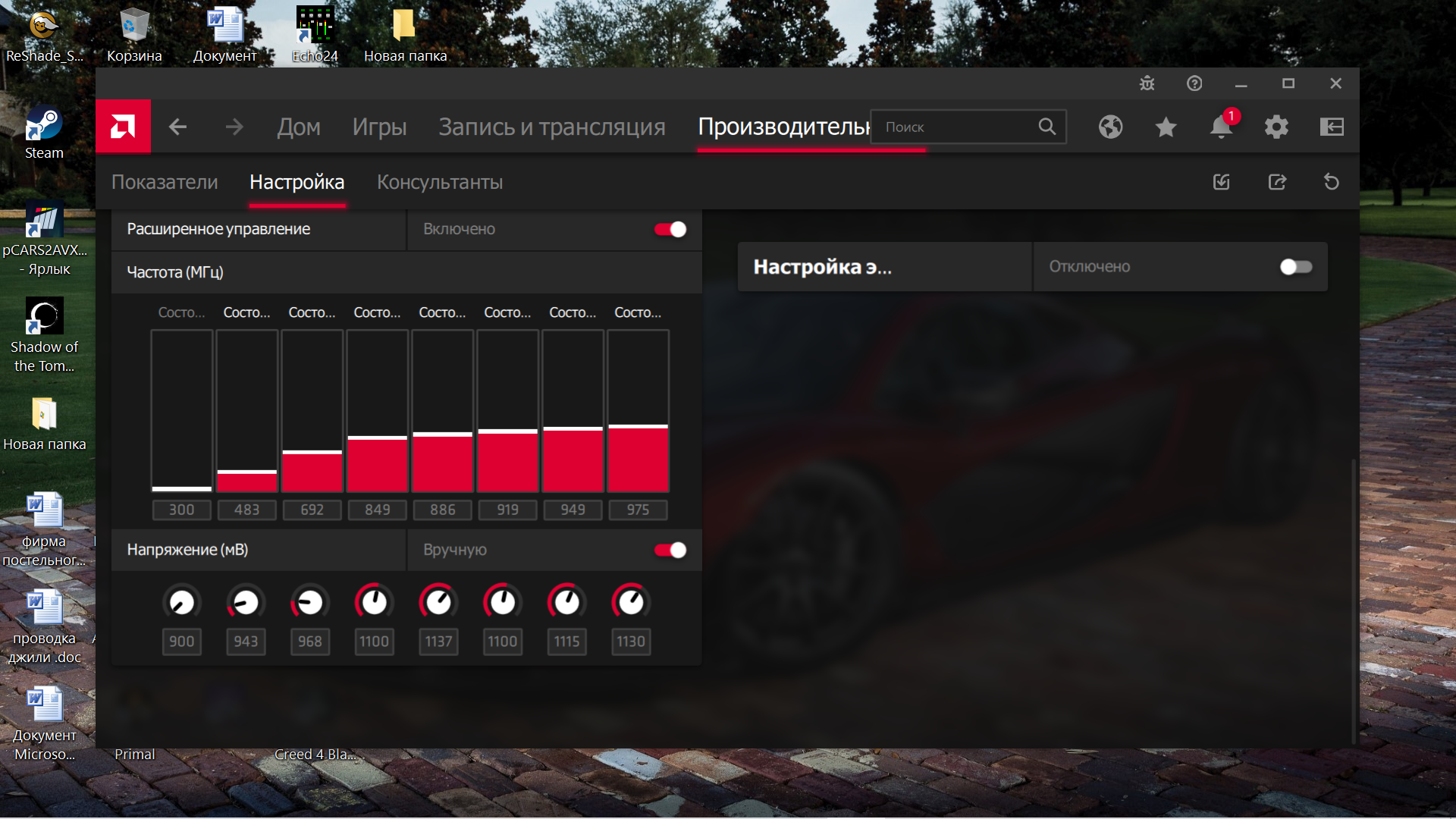Open the help question mark icon
The image size is (1456, 819).
1194,83
